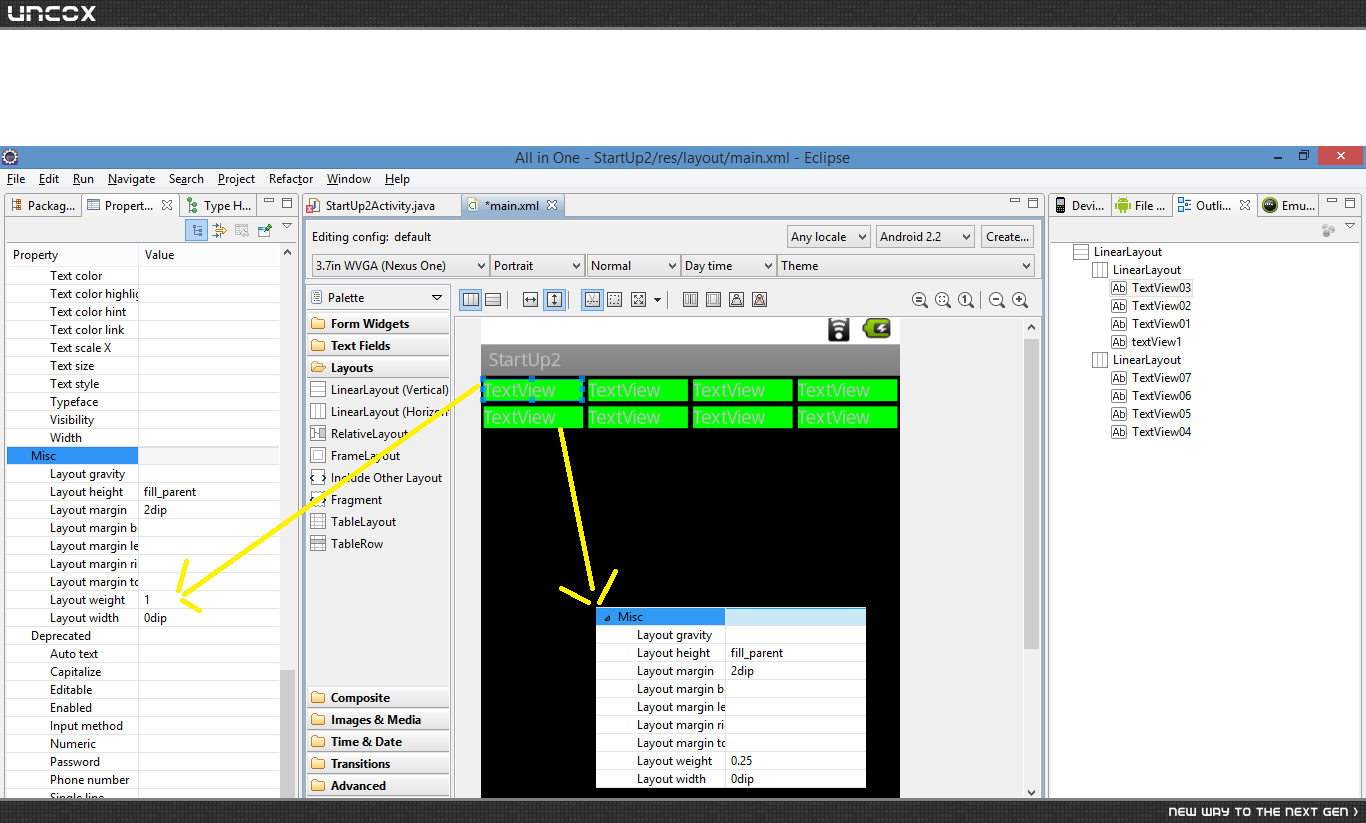Open the Navigate menu

131,179
